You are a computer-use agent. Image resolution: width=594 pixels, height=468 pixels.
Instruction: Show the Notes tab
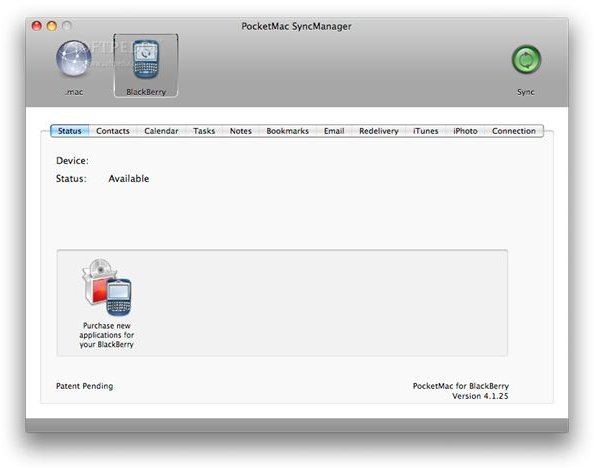click(241, 131)
